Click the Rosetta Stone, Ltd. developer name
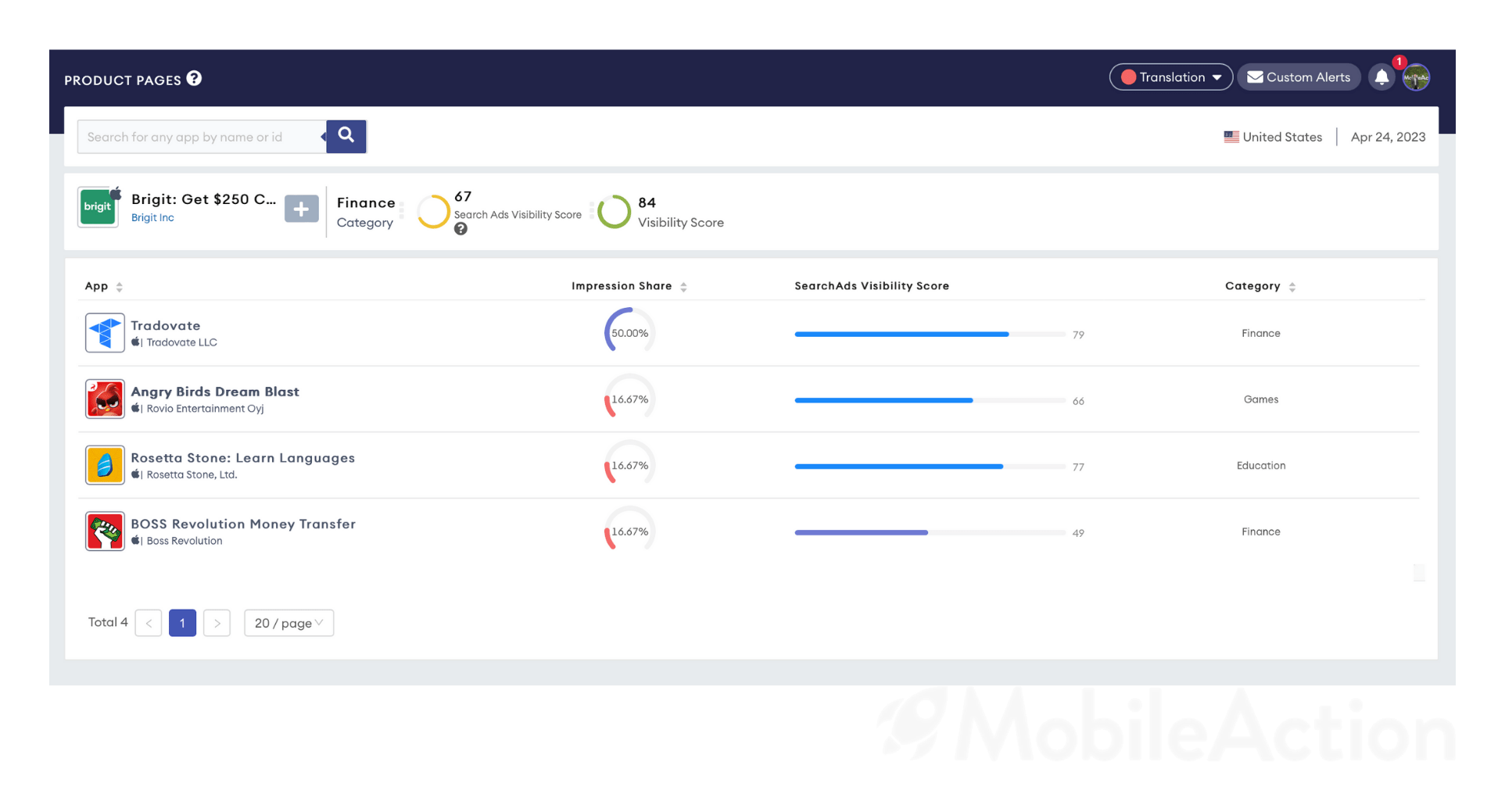This screenshot has width=1505, height=812. click(x=192, y=474)
